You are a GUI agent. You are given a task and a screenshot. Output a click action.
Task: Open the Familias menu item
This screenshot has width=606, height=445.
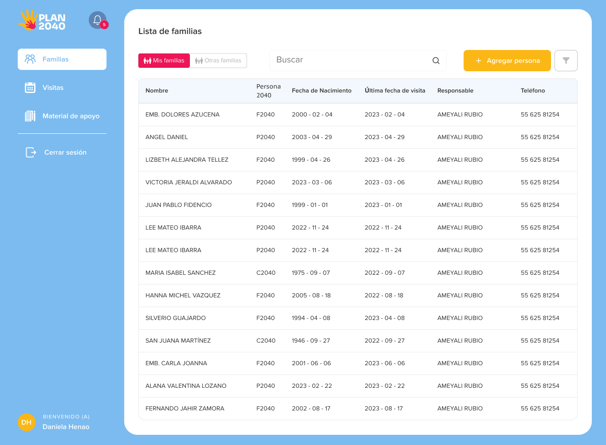[62, 59]
